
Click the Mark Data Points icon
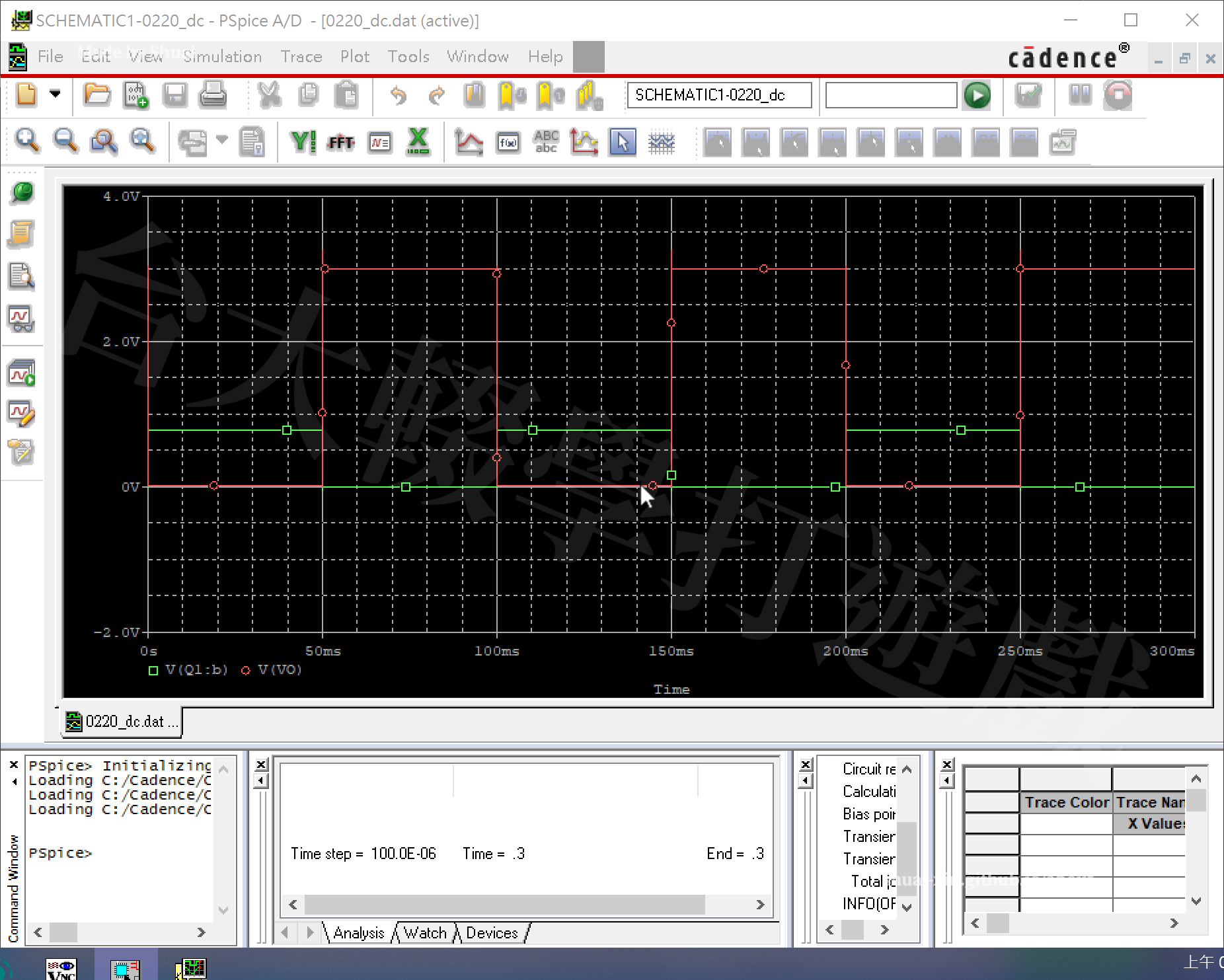coord(584,141)
